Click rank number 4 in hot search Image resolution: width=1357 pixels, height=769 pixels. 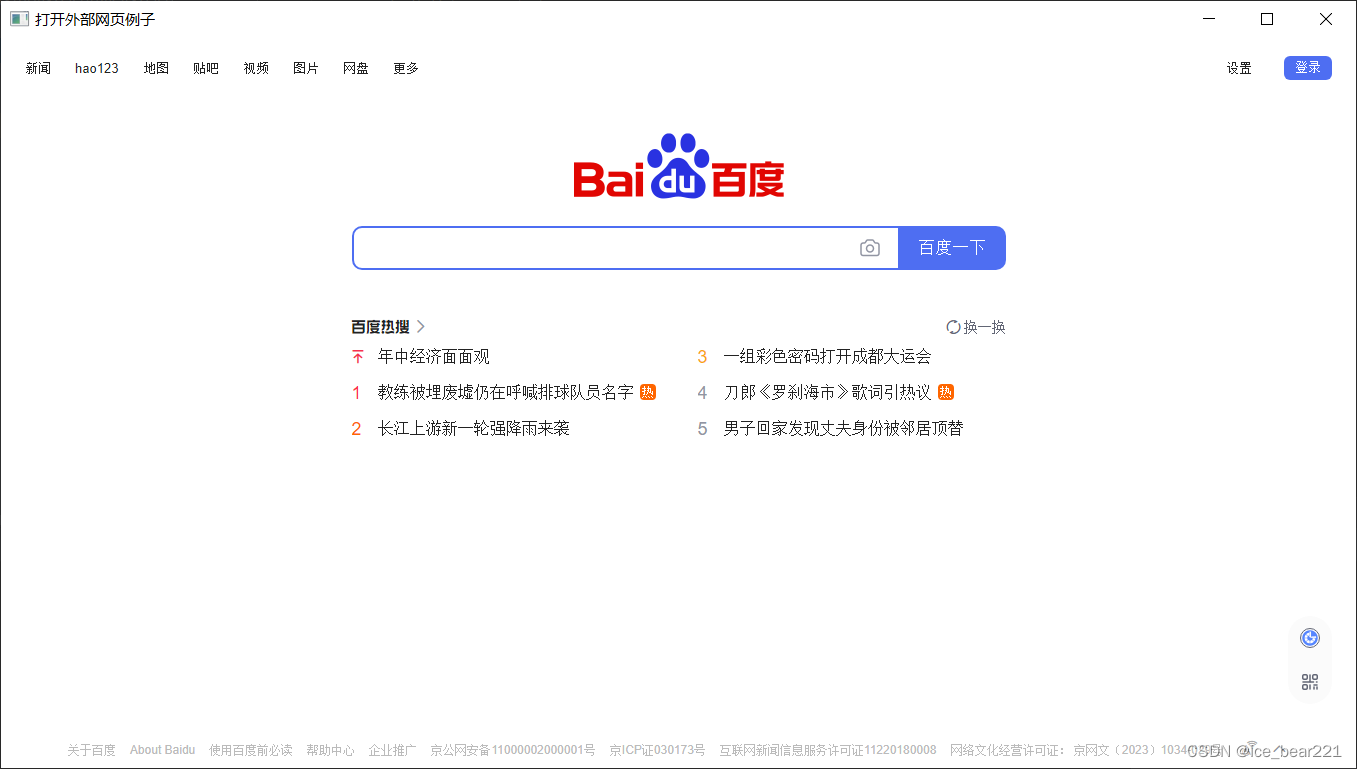pos(702,393)
